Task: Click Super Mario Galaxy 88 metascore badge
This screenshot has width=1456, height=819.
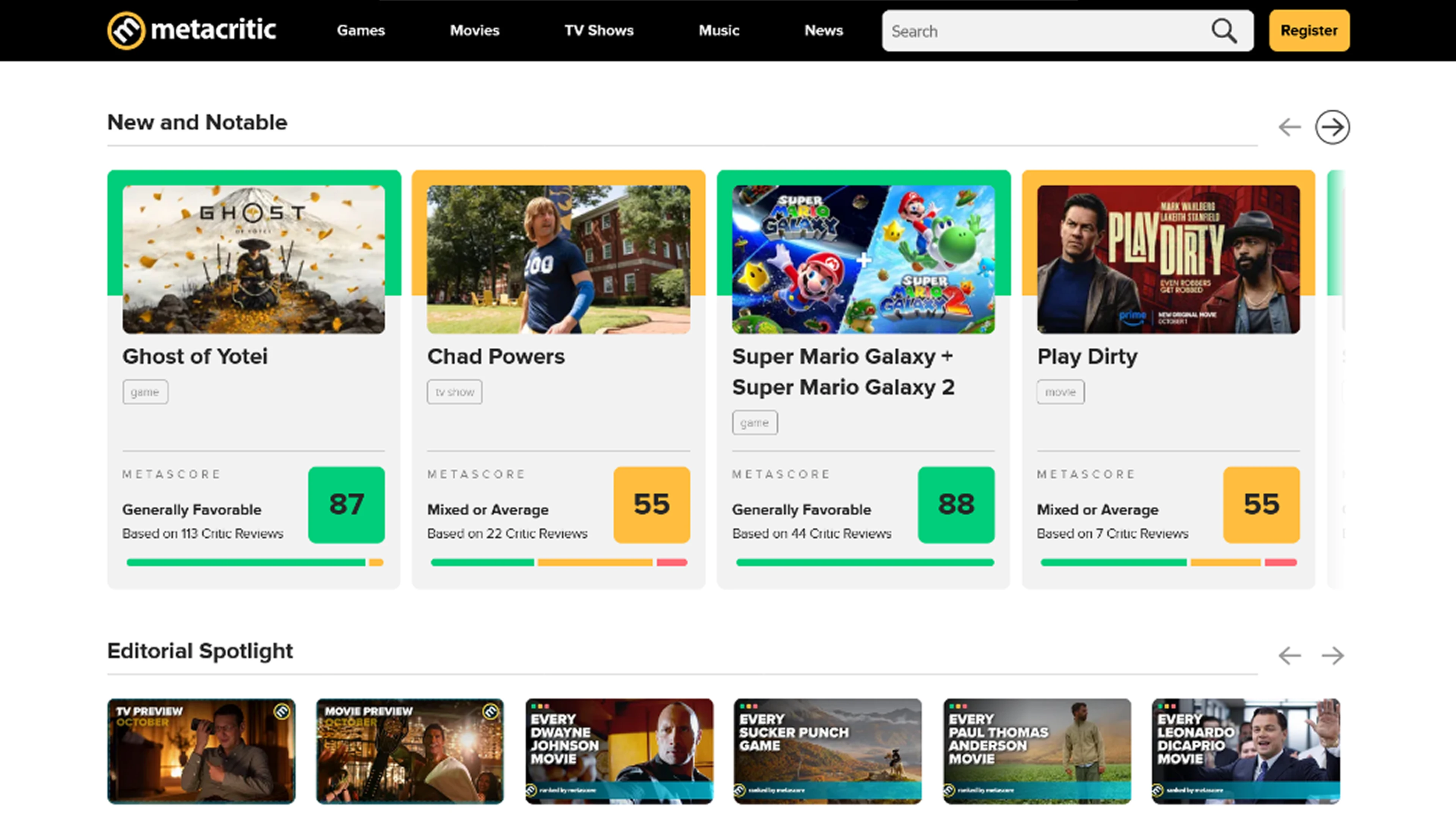Action: [956, 504]
